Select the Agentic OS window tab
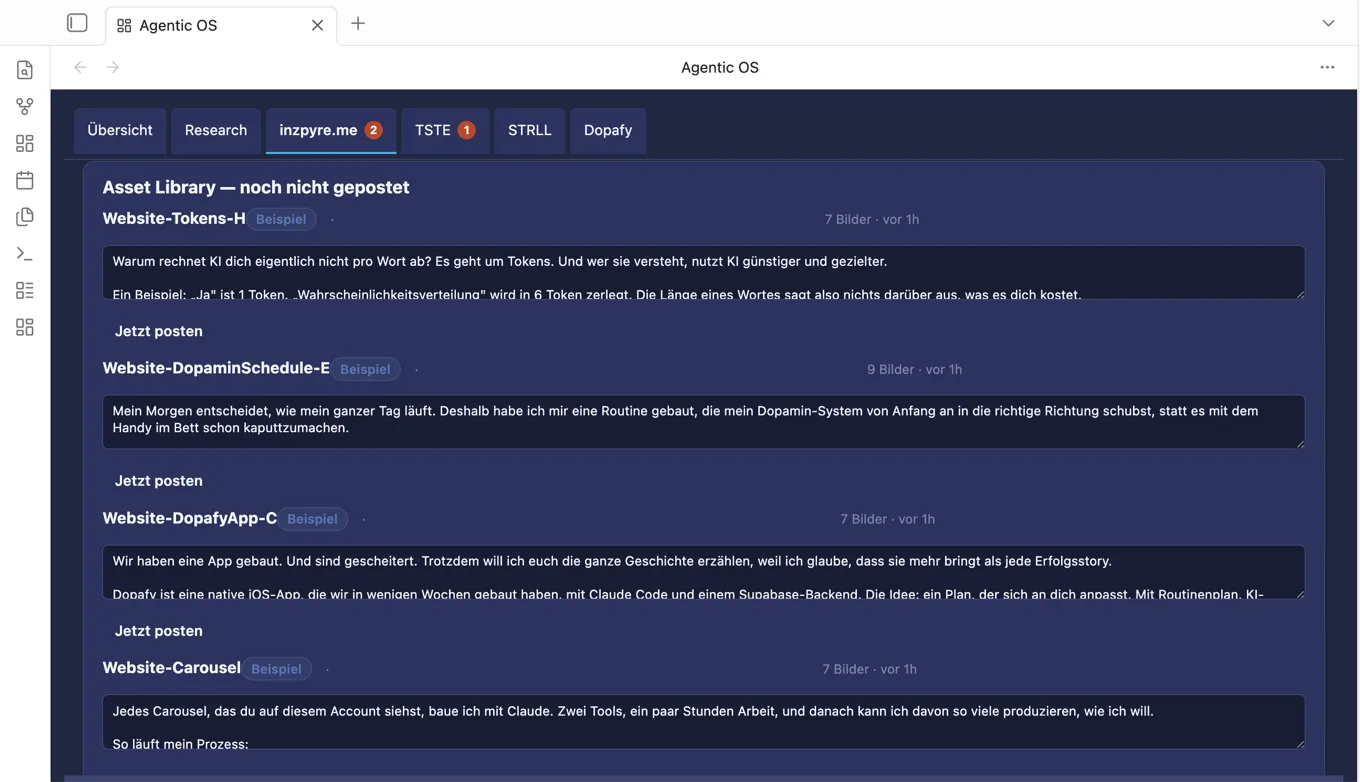1360x782 pixels. (221, 25)
